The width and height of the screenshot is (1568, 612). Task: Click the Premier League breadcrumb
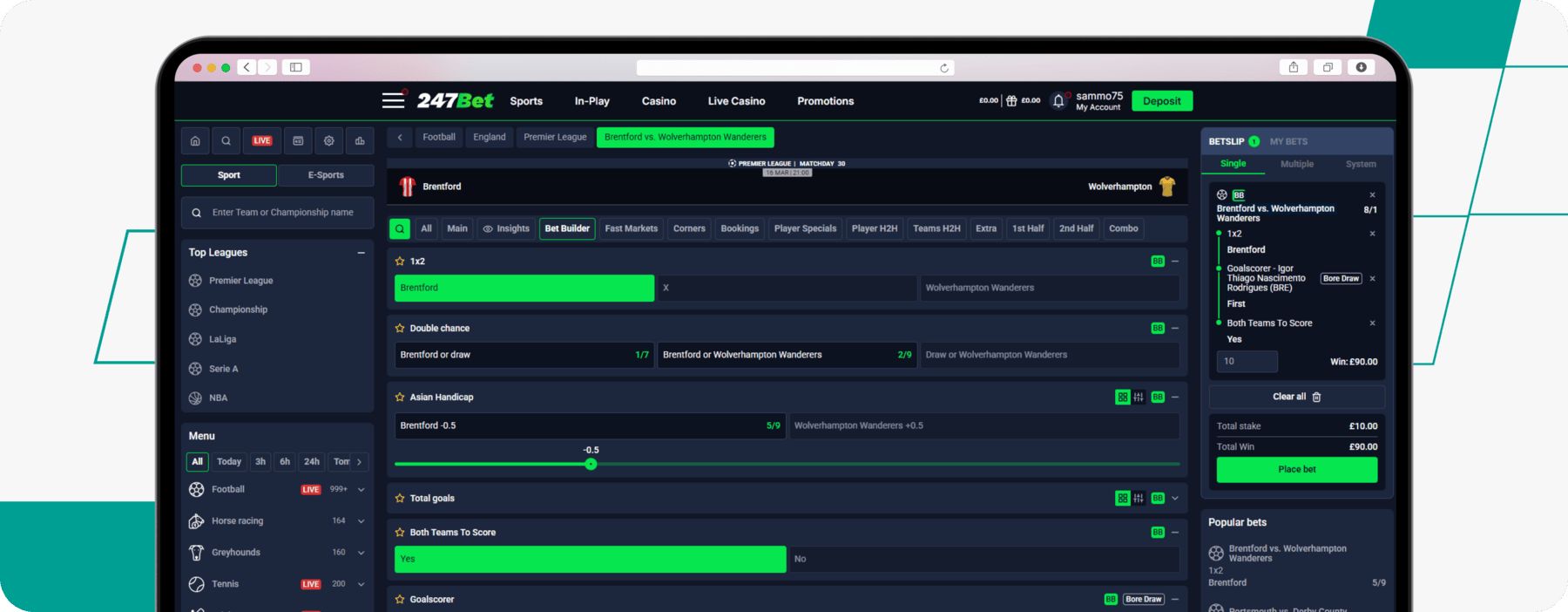point(555,137)
